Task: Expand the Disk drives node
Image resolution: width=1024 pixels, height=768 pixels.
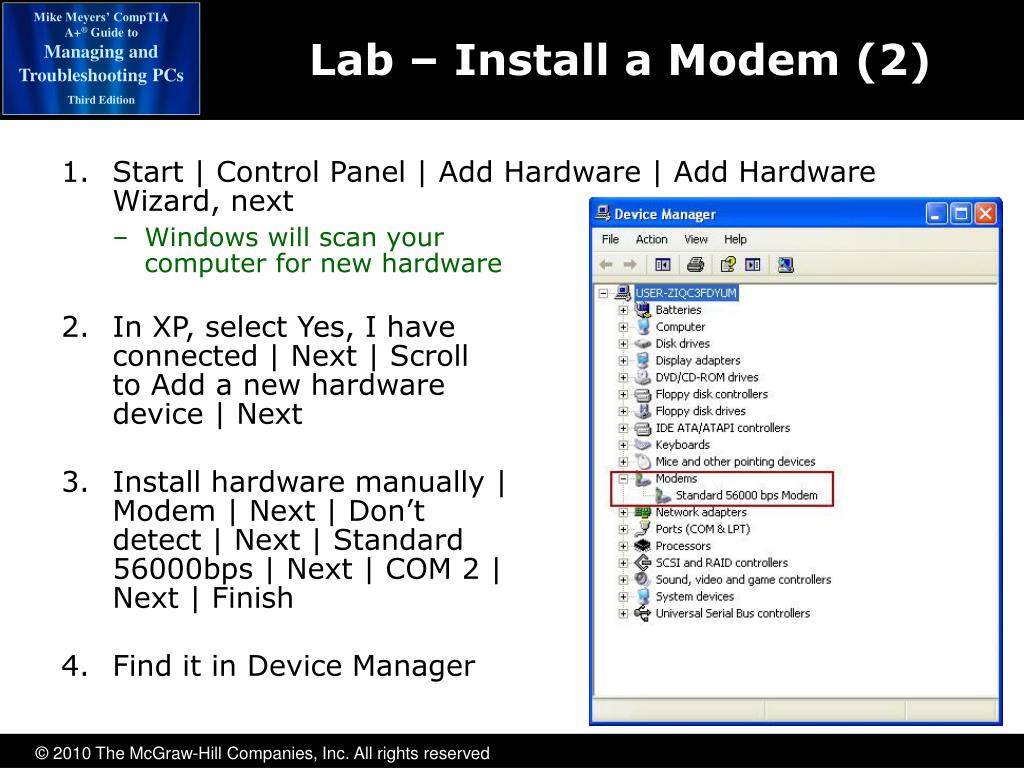Action: click(x=623, y=344)
